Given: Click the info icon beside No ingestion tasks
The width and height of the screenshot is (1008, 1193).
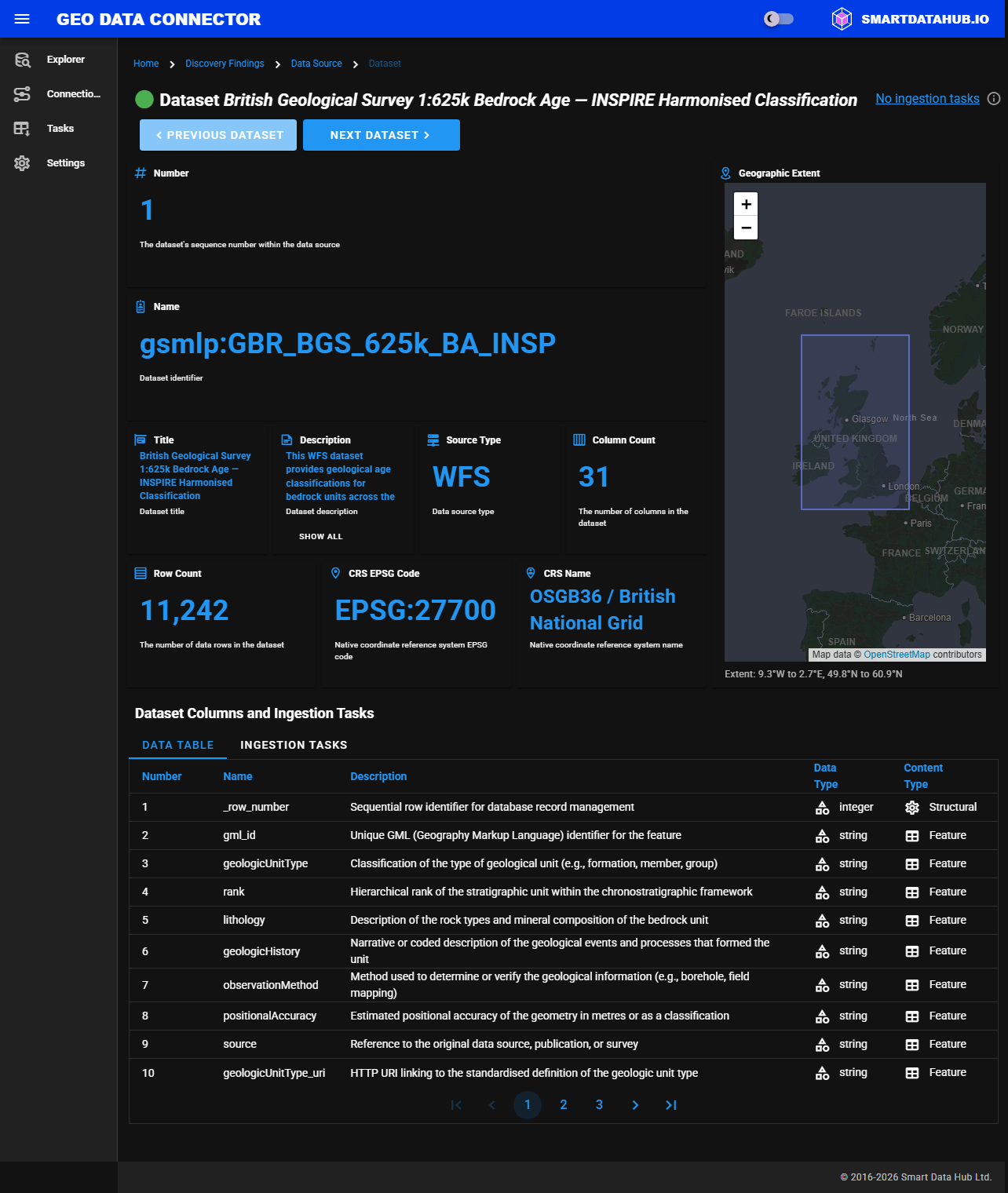Looking at the screenshot, I should click(x=994, y=99).
